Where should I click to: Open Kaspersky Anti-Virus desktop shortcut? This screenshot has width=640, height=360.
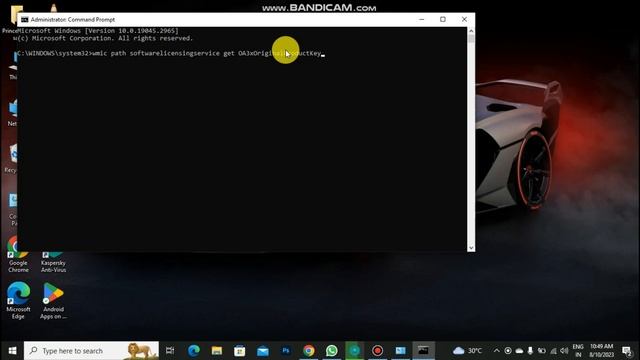pos(53,261)
